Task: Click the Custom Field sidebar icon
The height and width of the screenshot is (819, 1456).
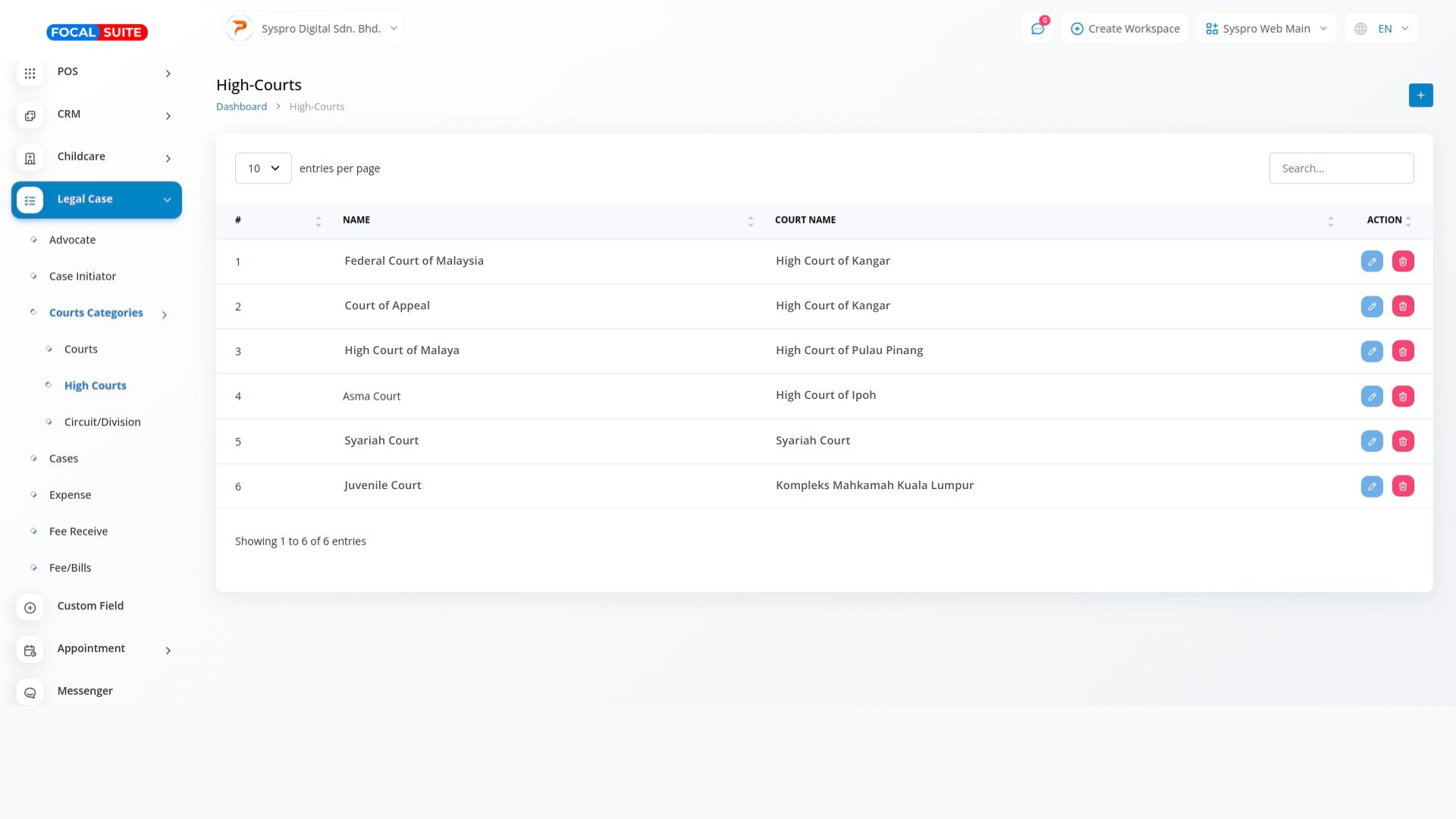Action: pos(30,607)
